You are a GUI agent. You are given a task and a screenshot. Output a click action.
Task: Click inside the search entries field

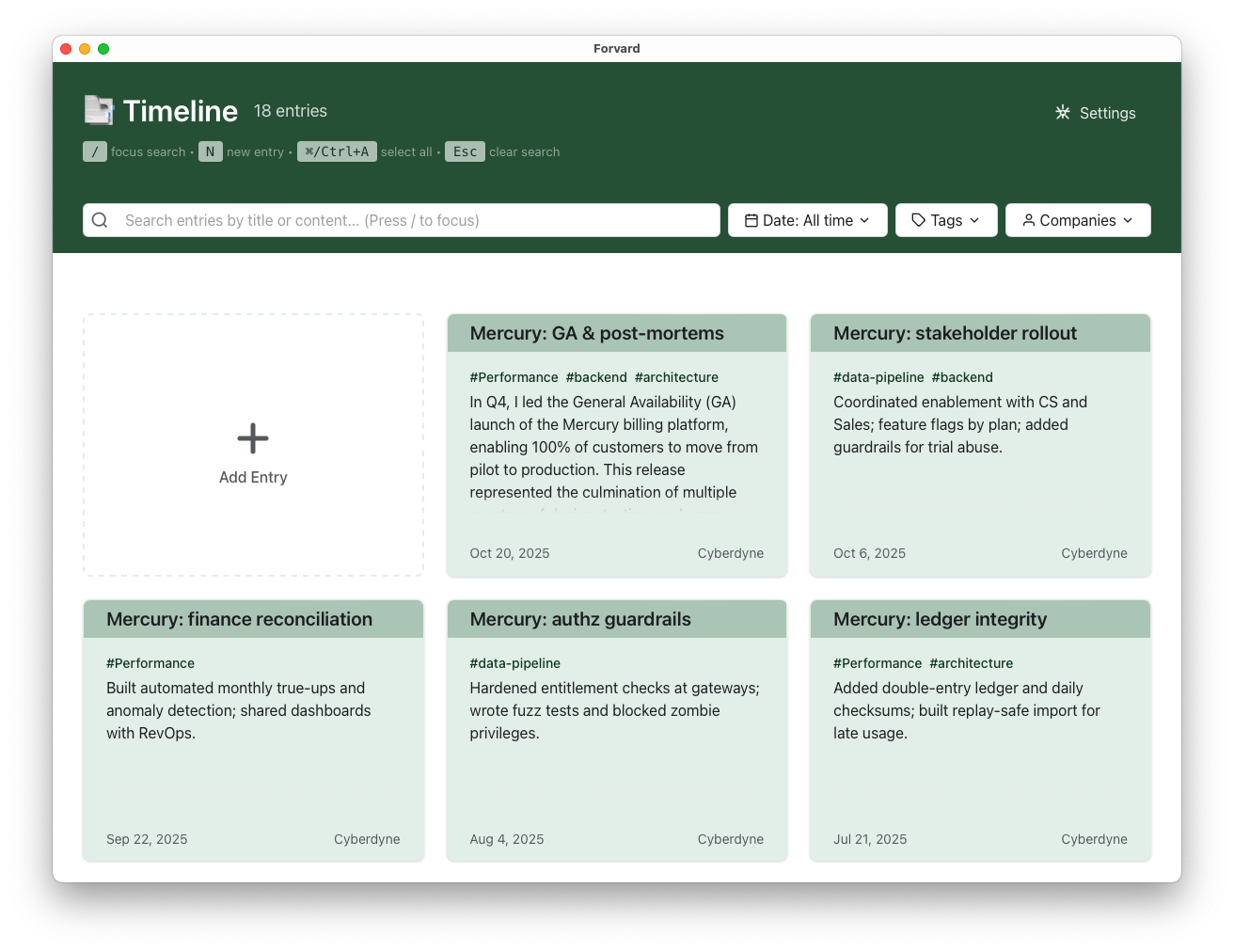[x=376, y=219]
